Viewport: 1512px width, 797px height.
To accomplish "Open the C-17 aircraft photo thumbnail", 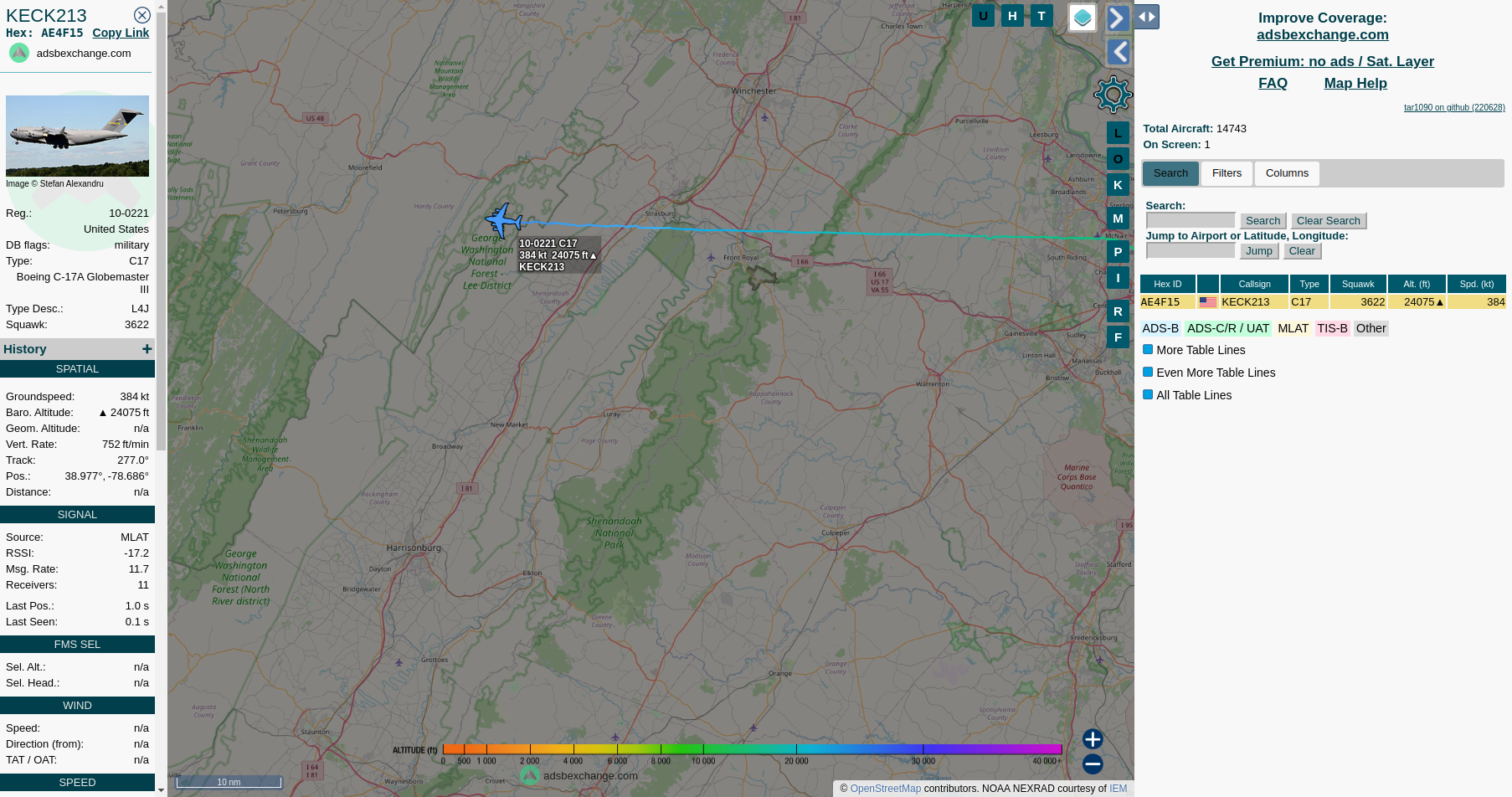I will pyautogui.click(x=77, y=136).
